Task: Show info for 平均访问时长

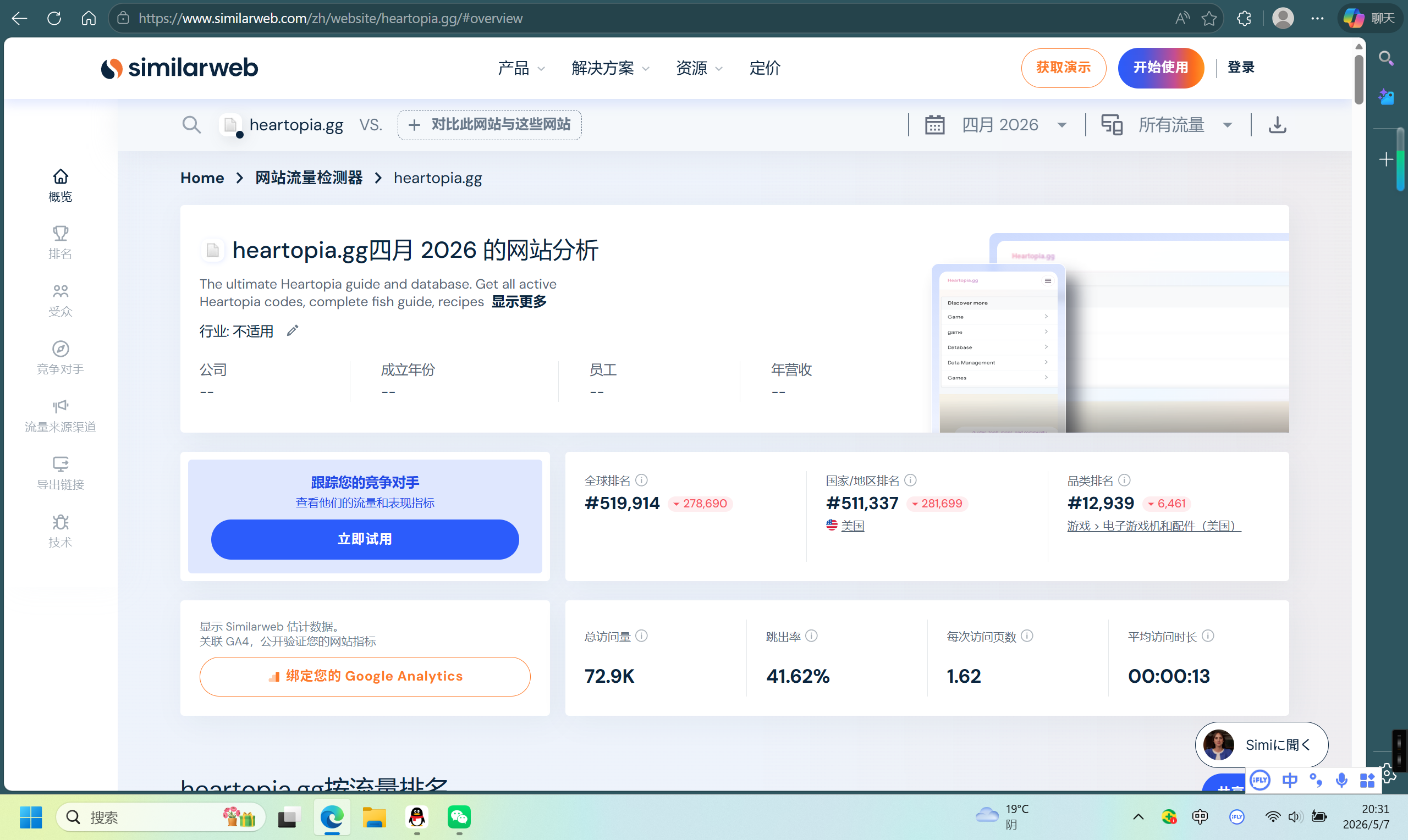Action: tap(1208, 635)
